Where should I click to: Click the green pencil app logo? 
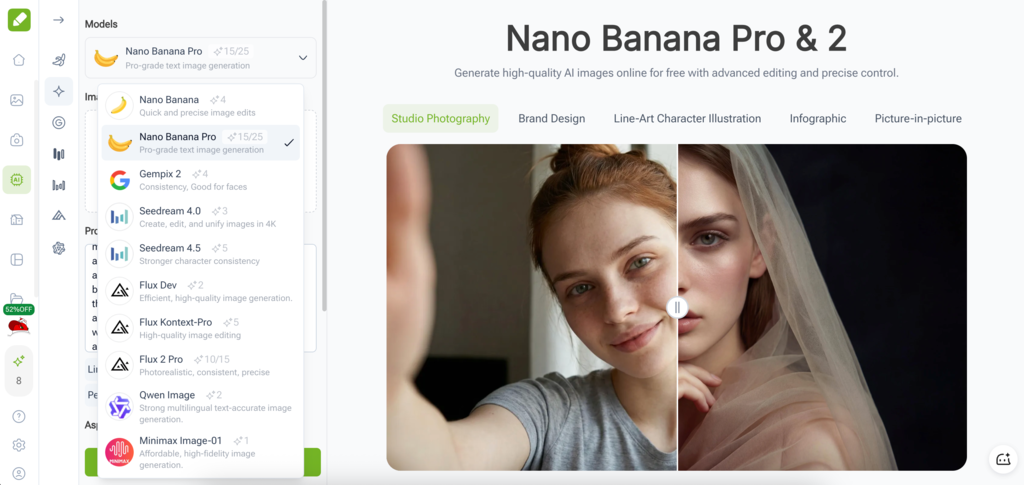19,20
